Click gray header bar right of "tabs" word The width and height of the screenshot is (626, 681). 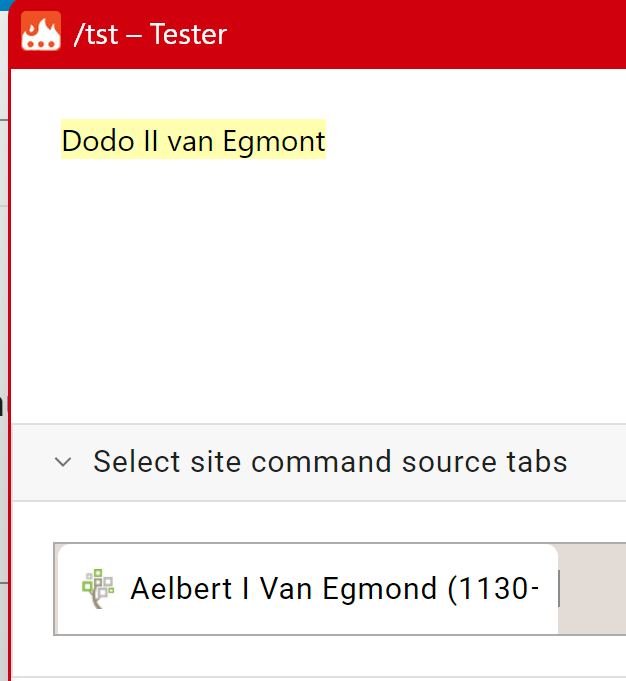coord(597,462)
